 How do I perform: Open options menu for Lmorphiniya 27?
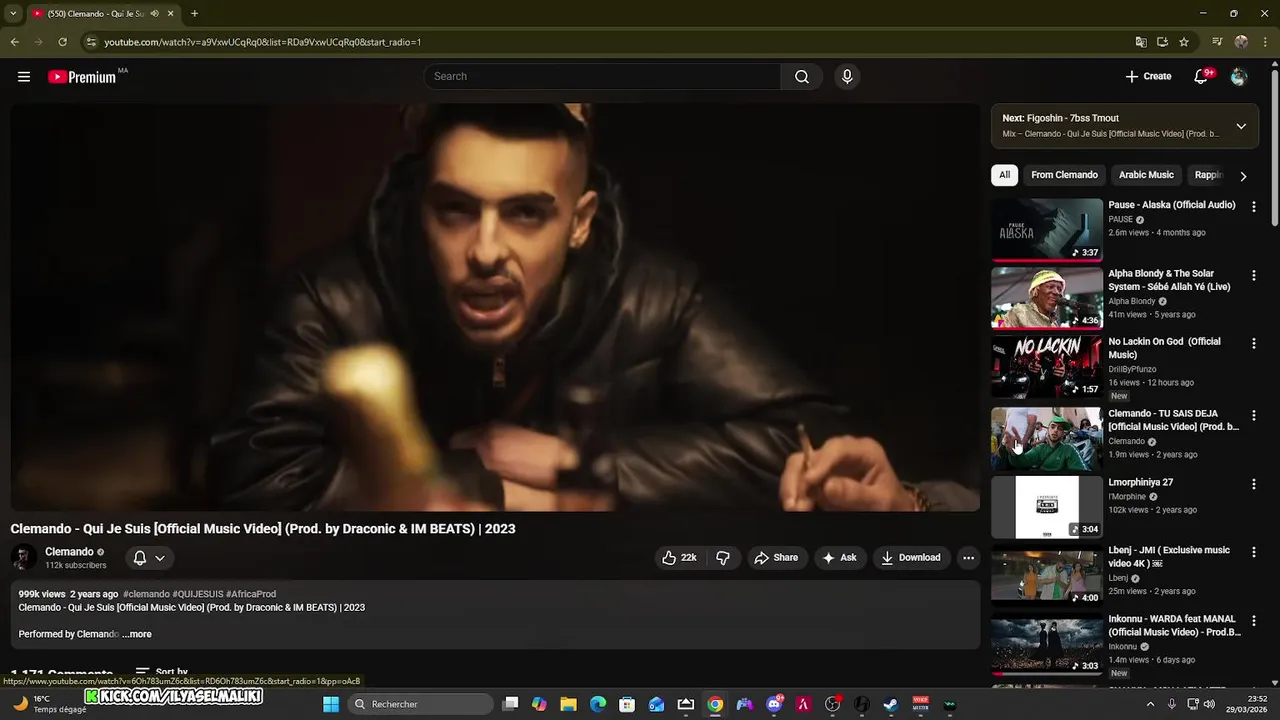[1253, 484]
